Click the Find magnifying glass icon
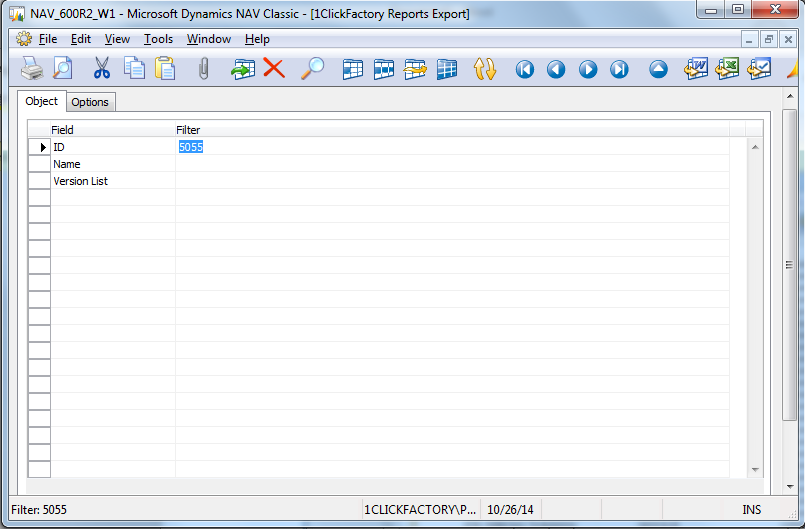This screenshot has width=805, height=529. pyautogui.click(x=313, y=69)
